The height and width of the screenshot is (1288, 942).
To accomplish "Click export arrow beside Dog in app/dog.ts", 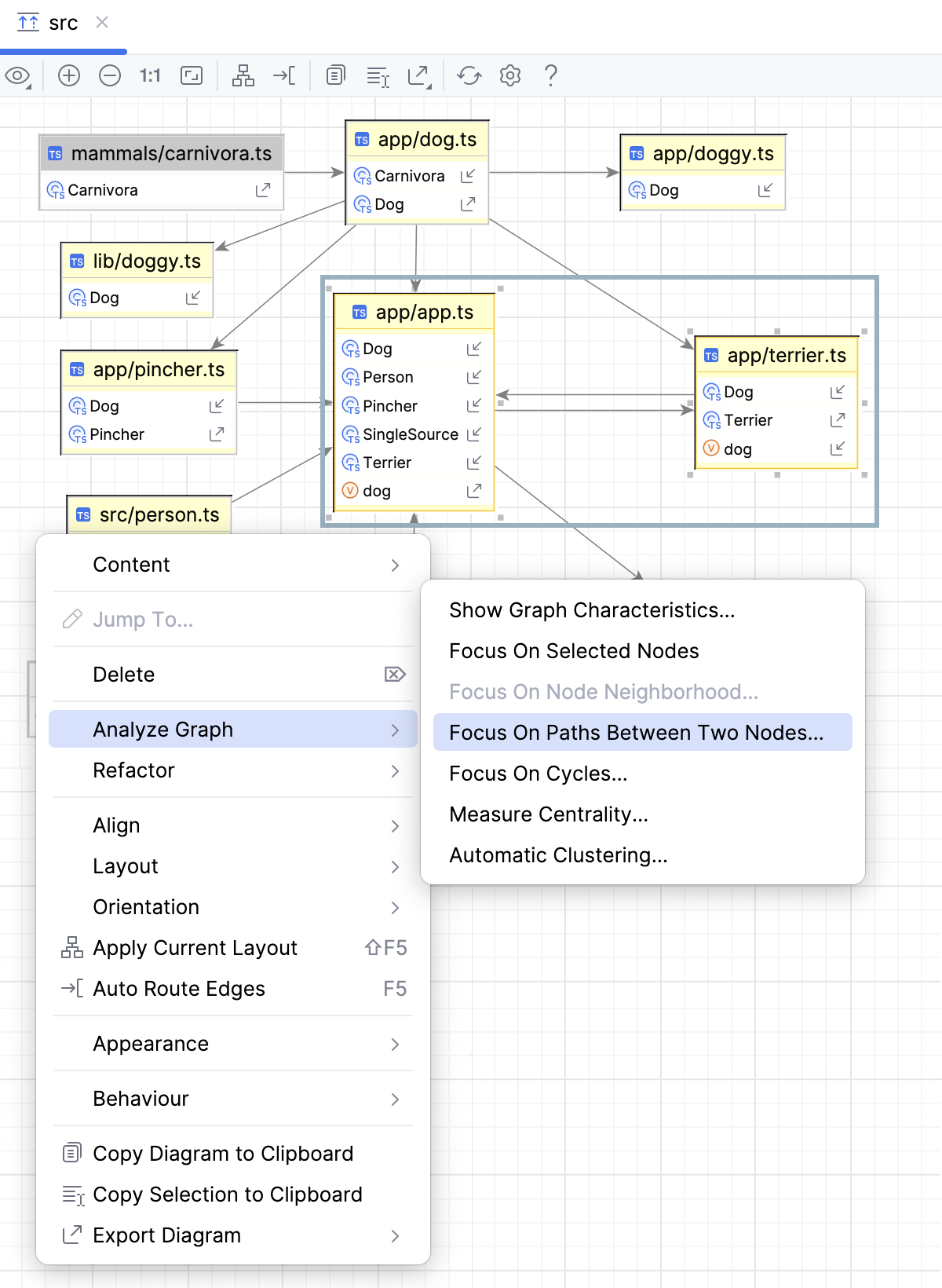I will point(468,204).
